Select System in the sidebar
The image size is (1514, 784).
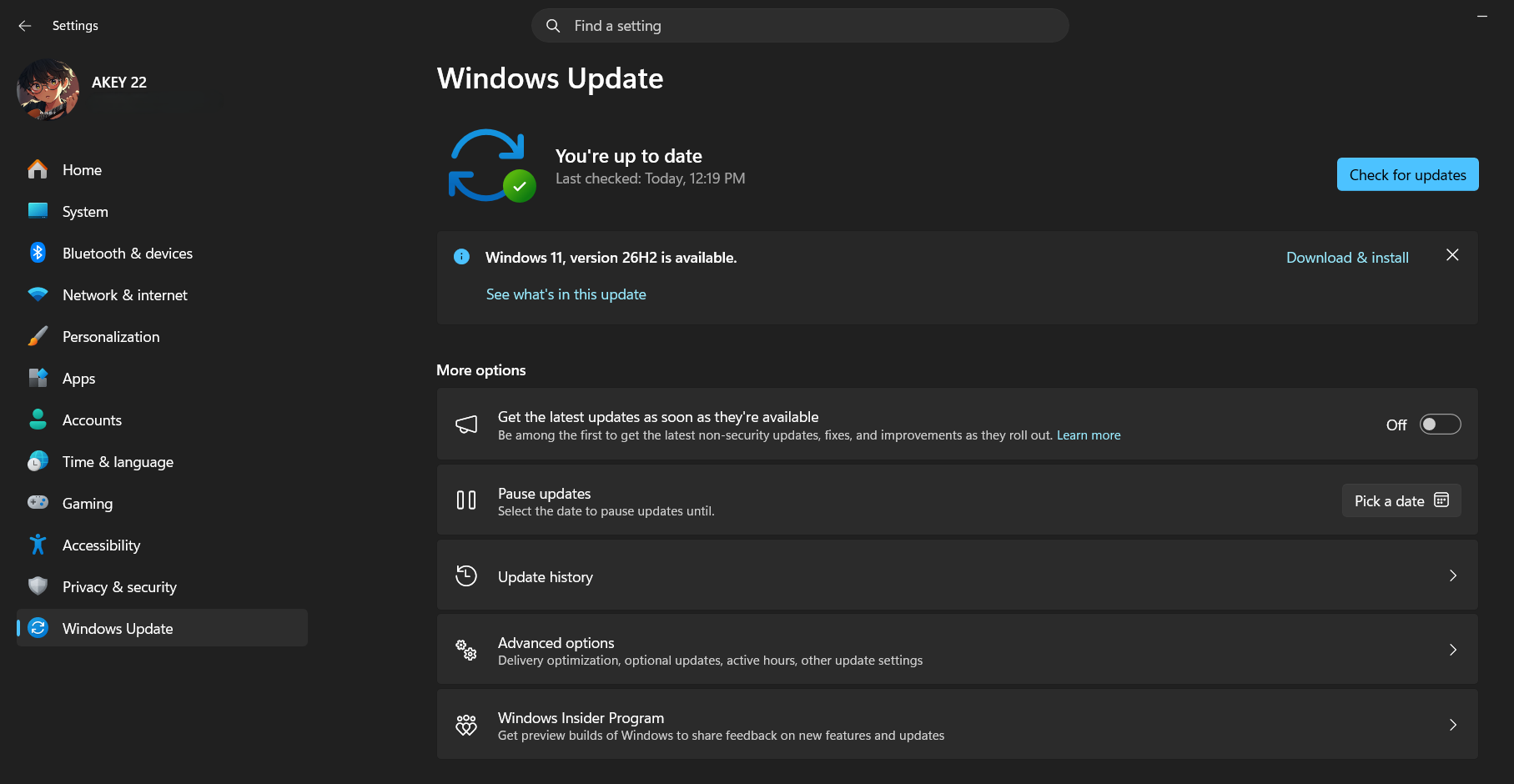point(162,211)
